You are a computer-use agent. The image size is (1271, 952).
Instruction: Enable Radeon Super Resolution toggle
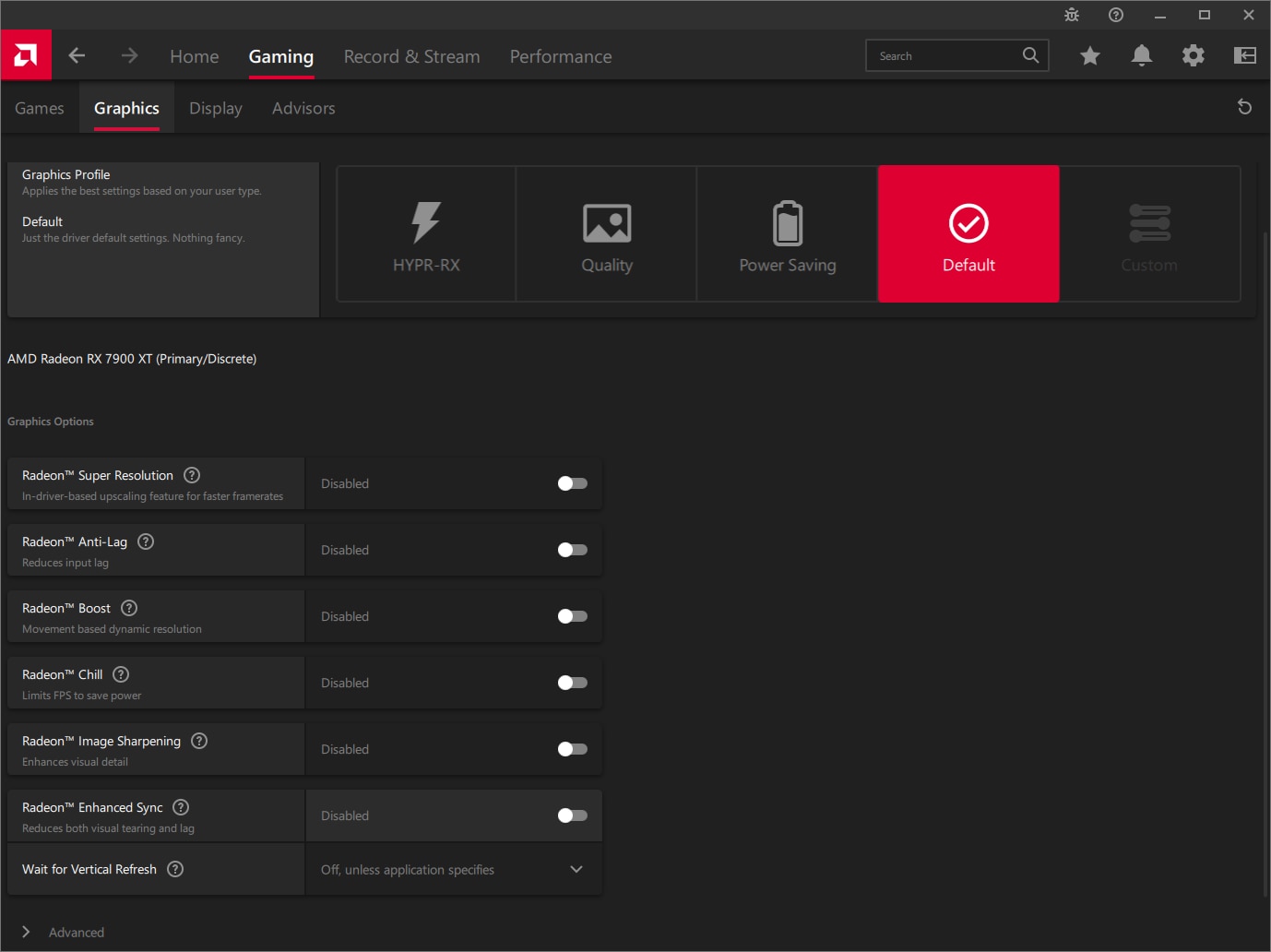572,483
